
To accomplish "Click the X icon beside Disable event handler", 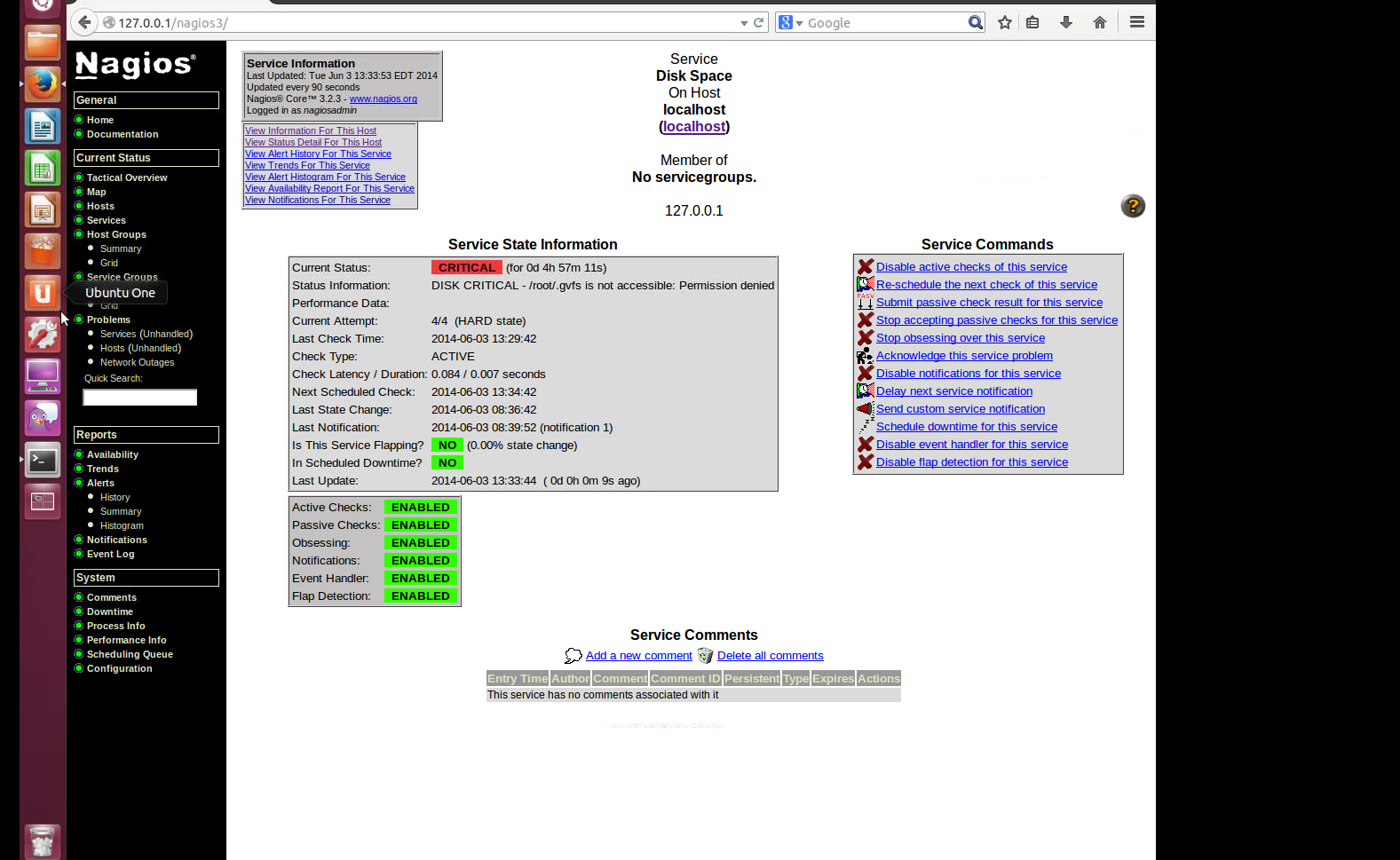I will [866, 444].
